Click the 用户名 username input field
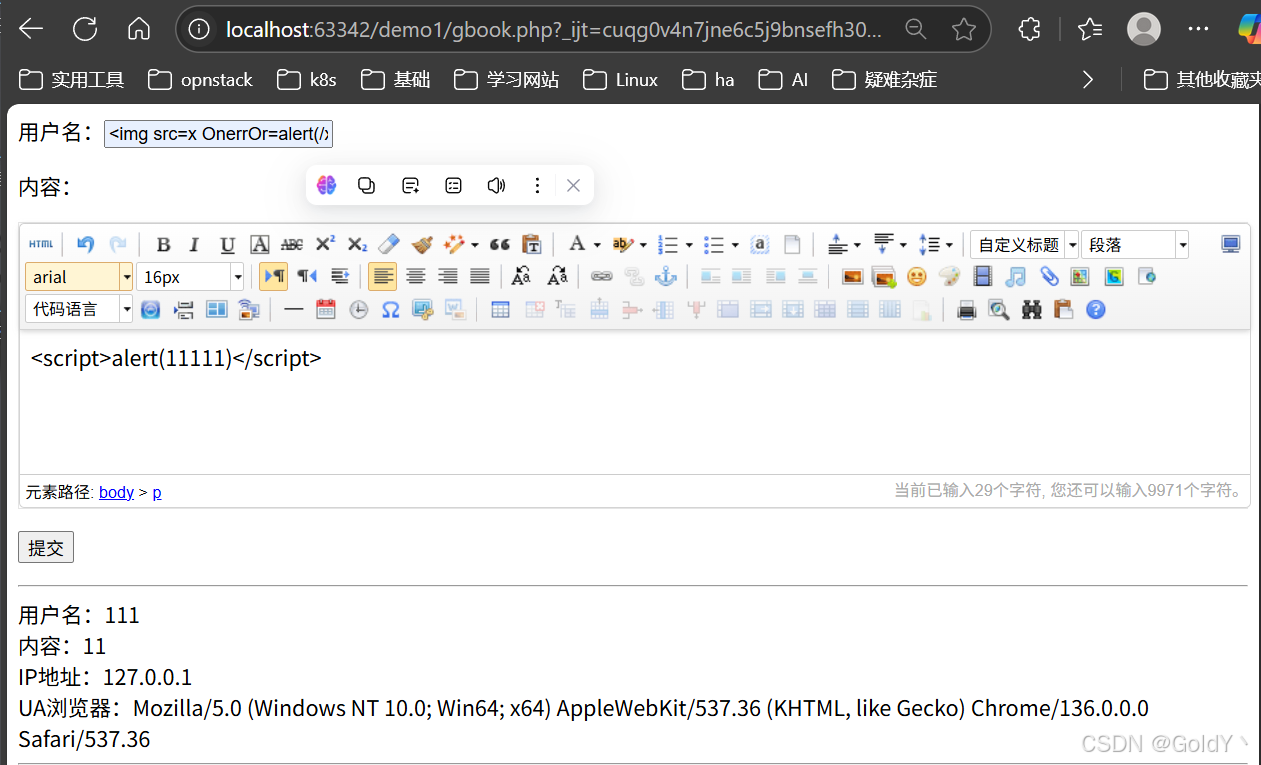This screenshot has width=1261, height=765. coord(218,133)
